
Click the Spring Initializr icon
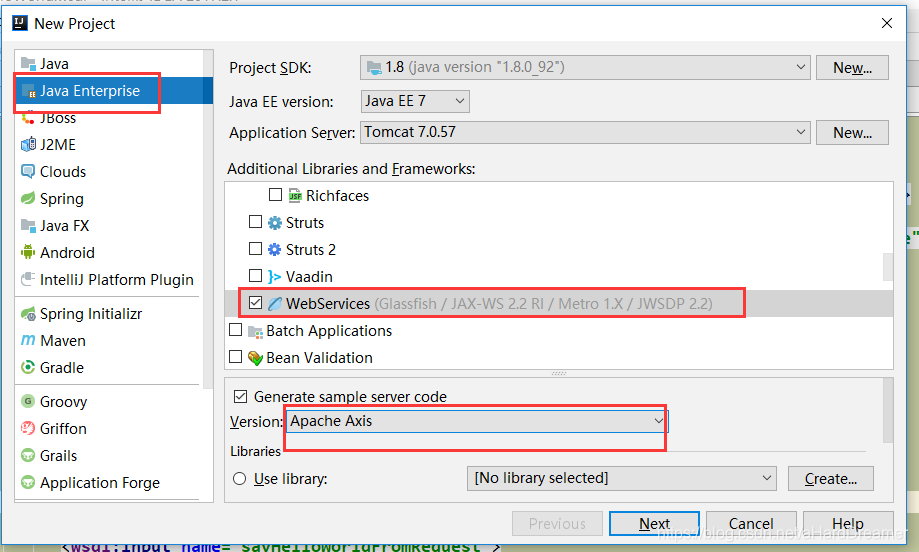[x=28, y=314]
